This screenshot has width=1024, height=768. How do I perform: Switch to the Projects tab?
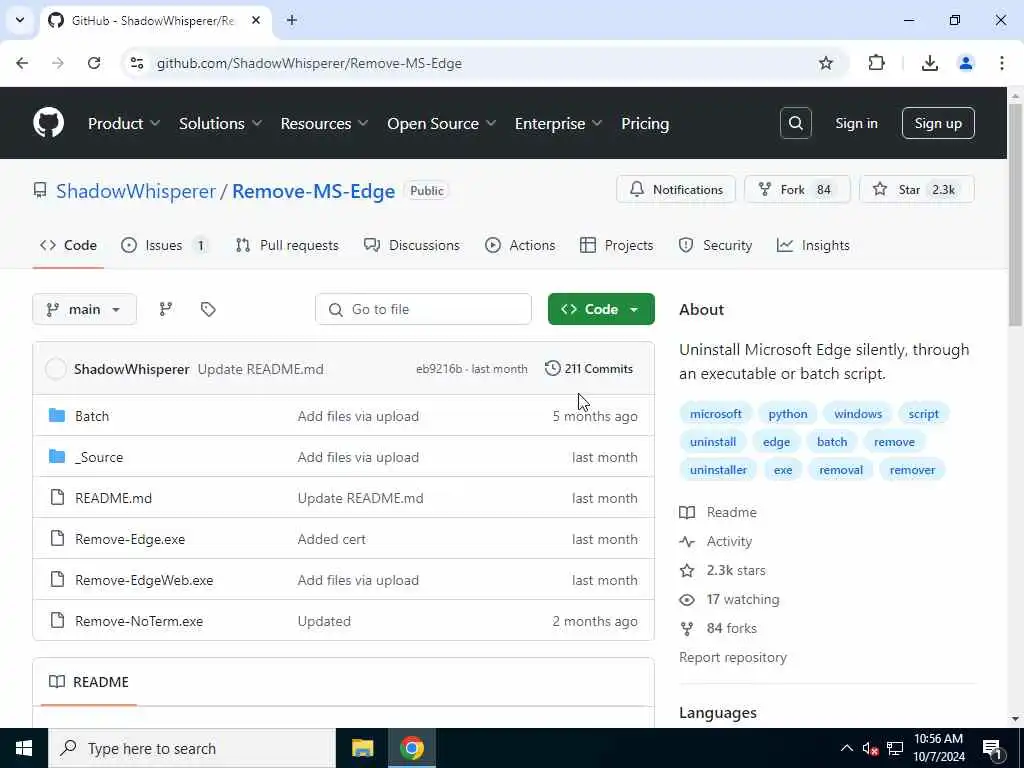point(616,246)
